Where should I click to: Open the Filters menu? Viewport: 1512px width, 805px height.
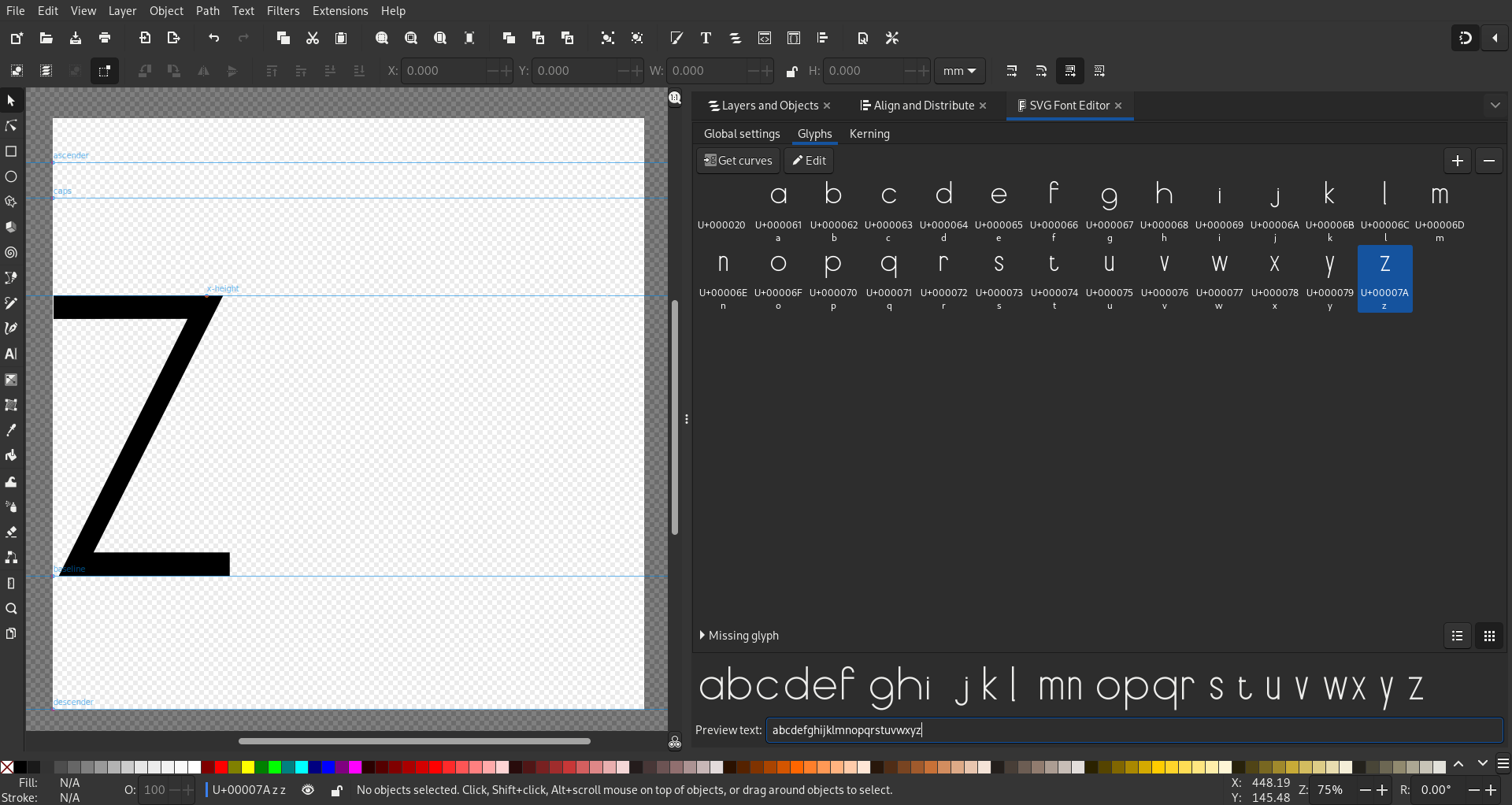[283, 11]
